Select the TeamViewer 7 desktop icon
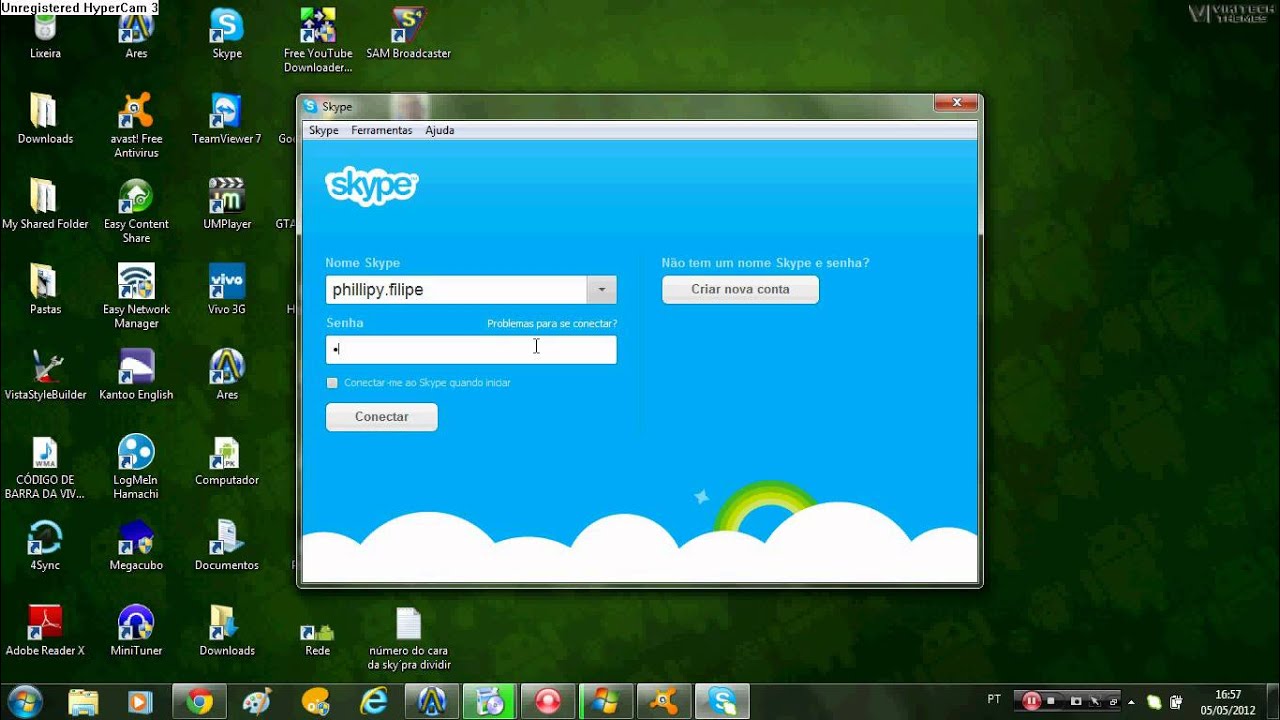 point(227,120)
